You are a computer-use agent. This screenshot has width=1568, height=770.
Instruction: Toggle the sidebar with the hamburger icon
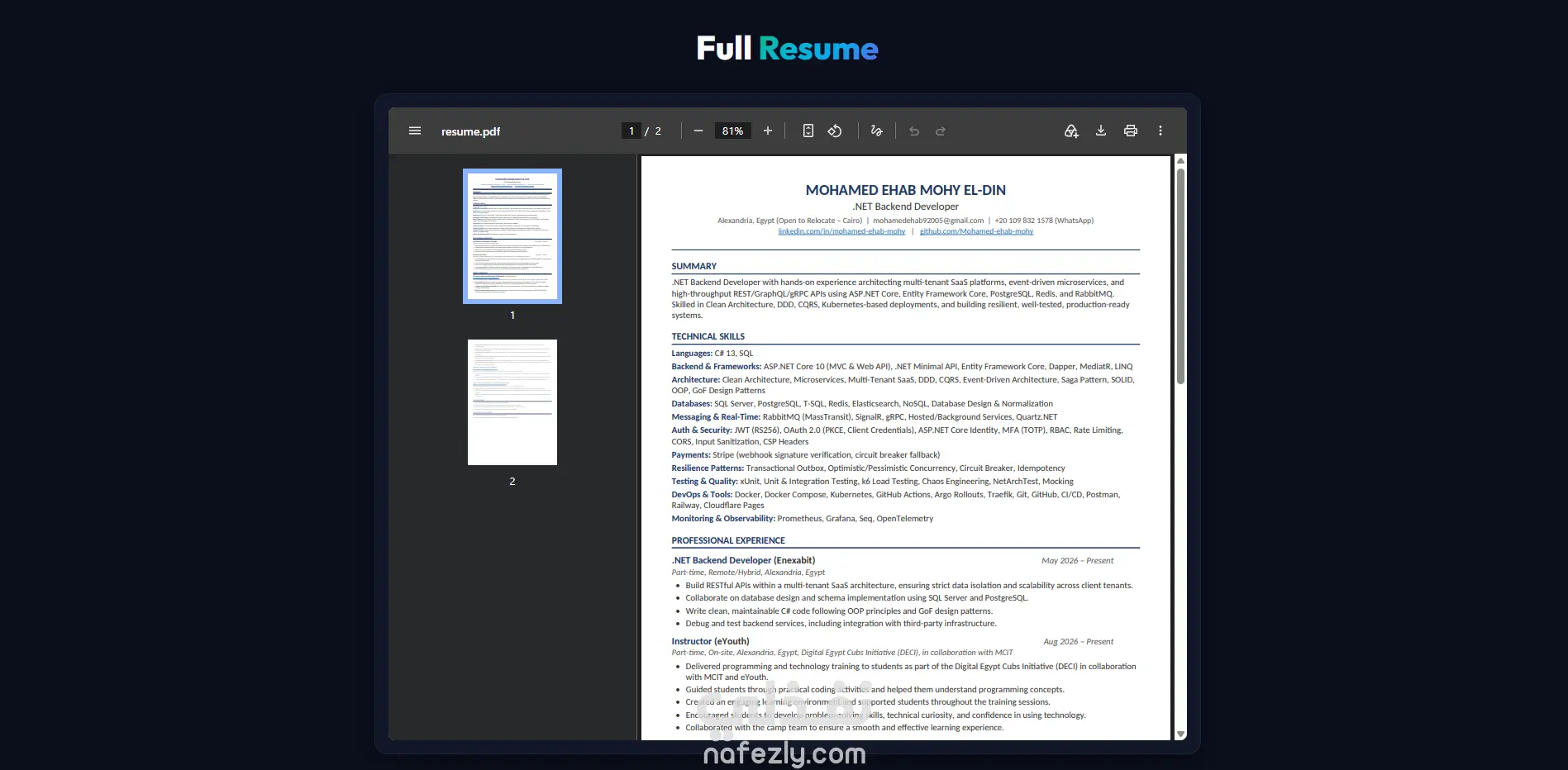[x=415, y=131]
